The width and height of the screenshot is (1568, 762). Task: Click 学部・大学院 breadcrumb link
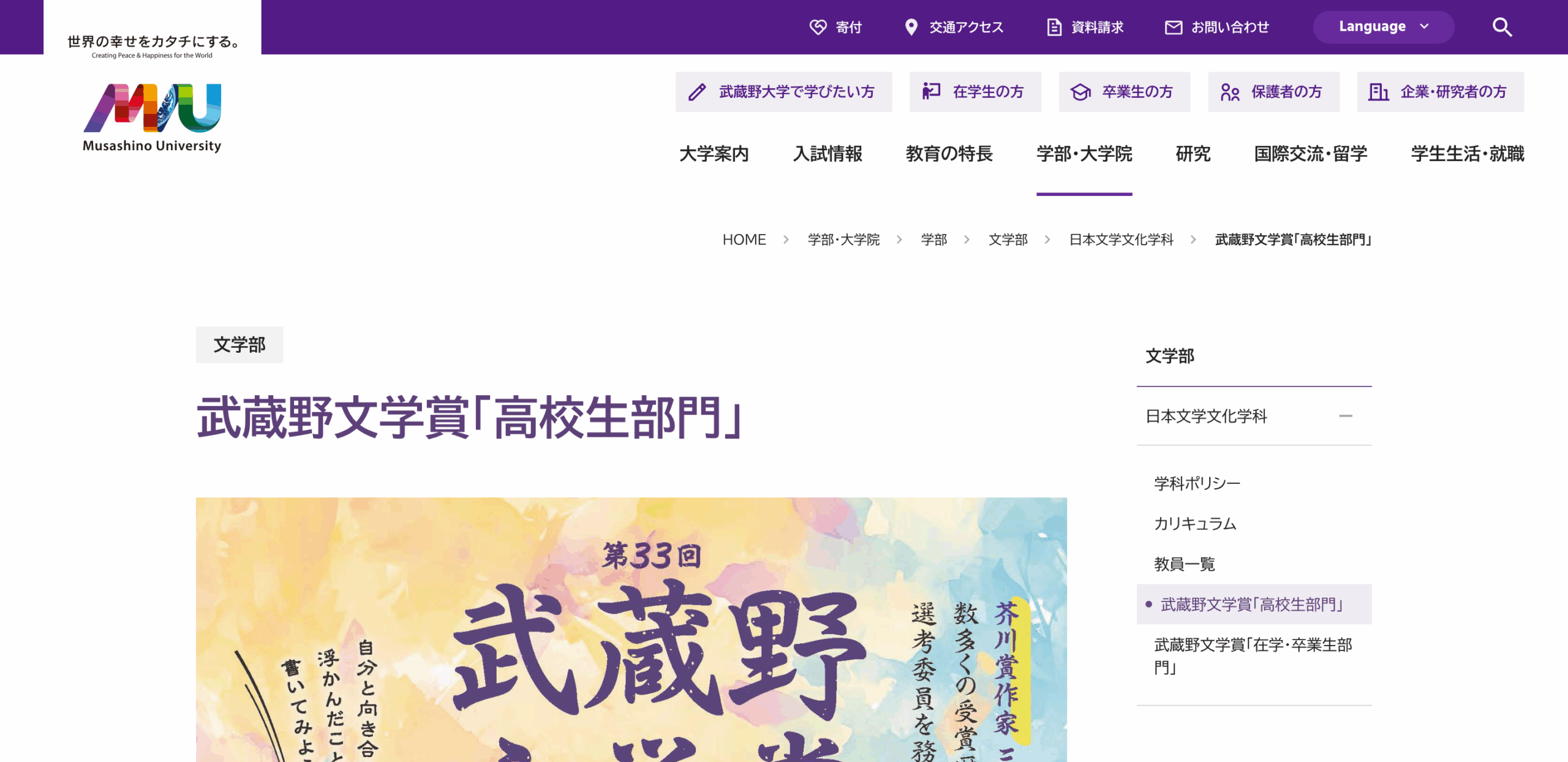pyautogui.click(x=843, y=240)
